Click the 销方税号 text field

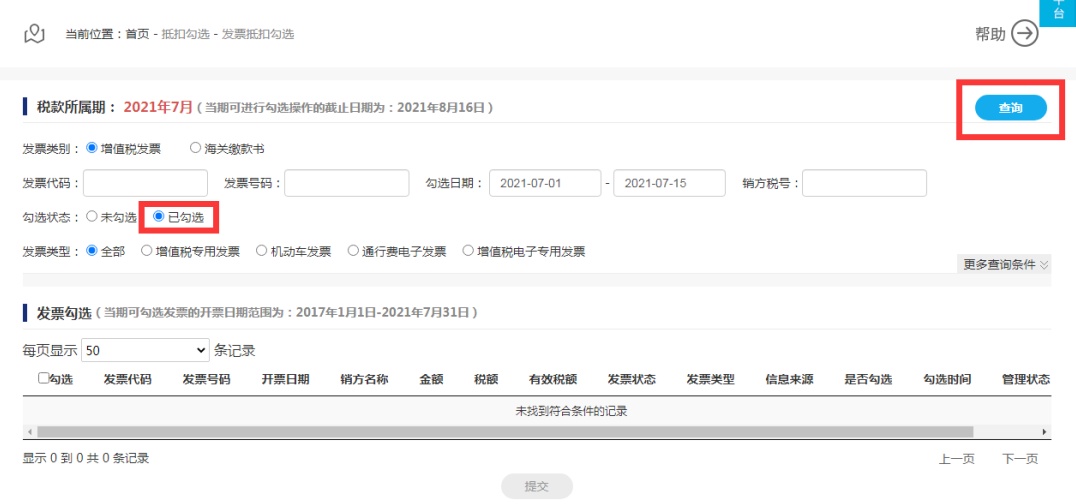pyautogui.click(x=864, y=183)
